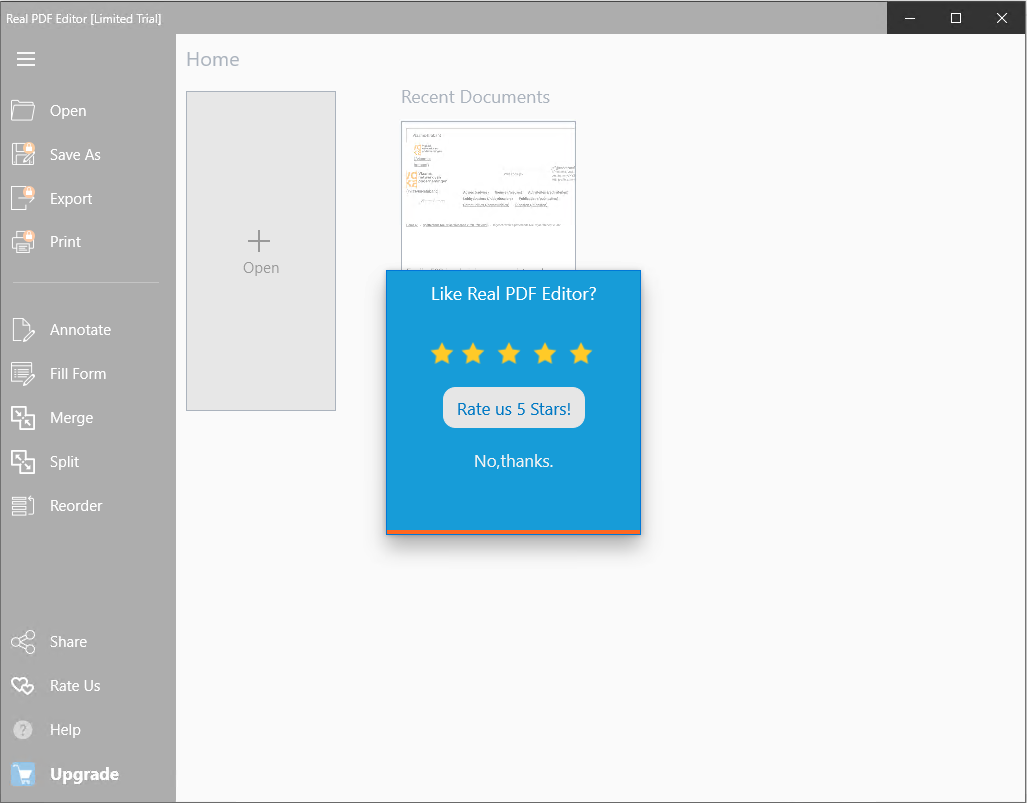Dismiss the rating popup with No,thanks
Image resolution: width=1027 pixels, height=803 pixels.
513,461
